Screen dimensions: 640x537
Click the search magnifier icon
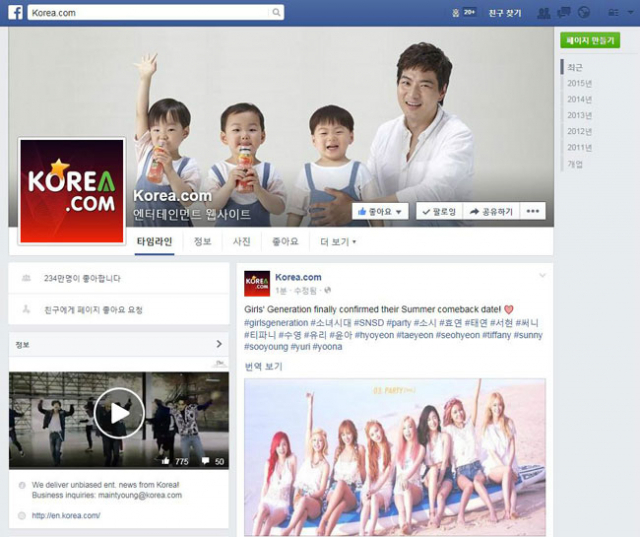point(276,13)
